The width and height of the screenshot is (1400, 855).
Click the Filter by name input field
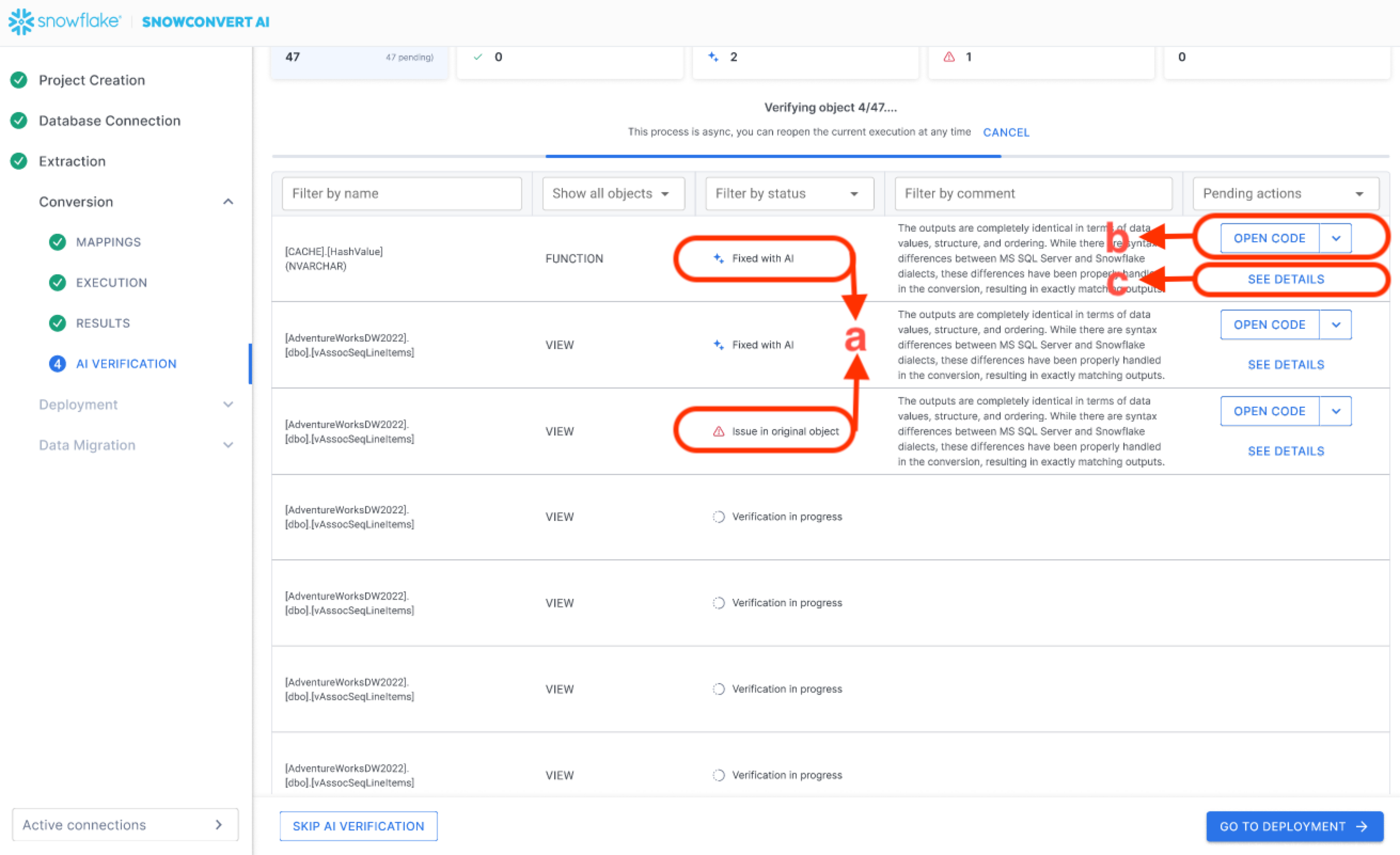(x=401, y=194)
